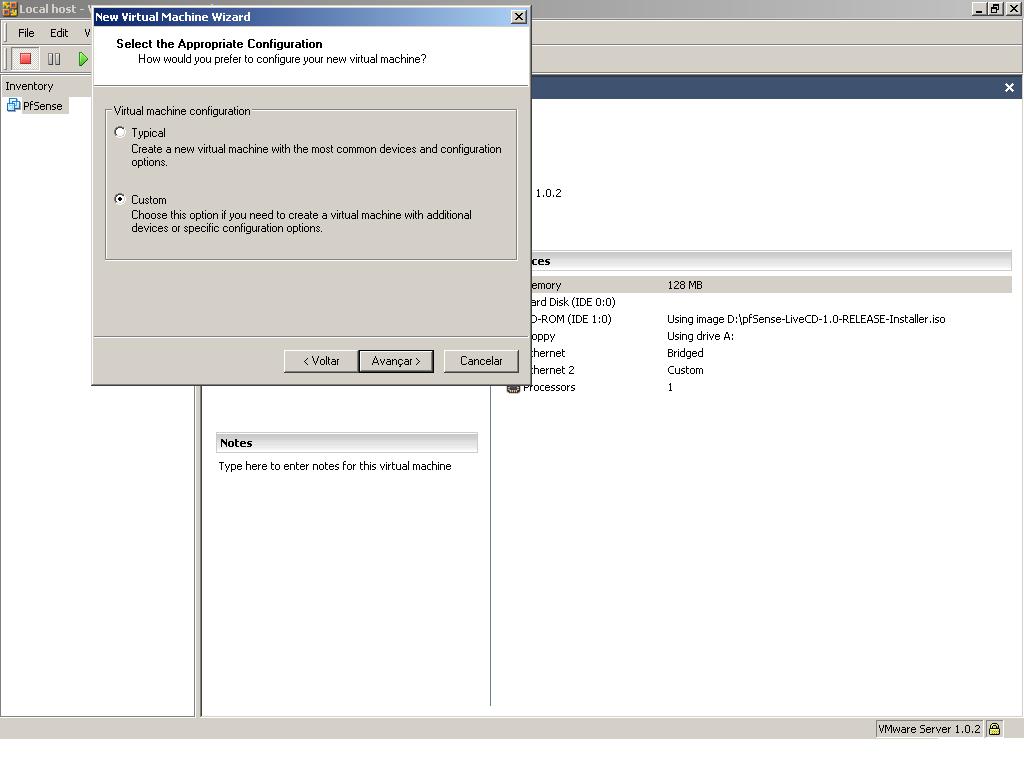
Task: Select the Processors device row
Action: [x=758, y=387]
